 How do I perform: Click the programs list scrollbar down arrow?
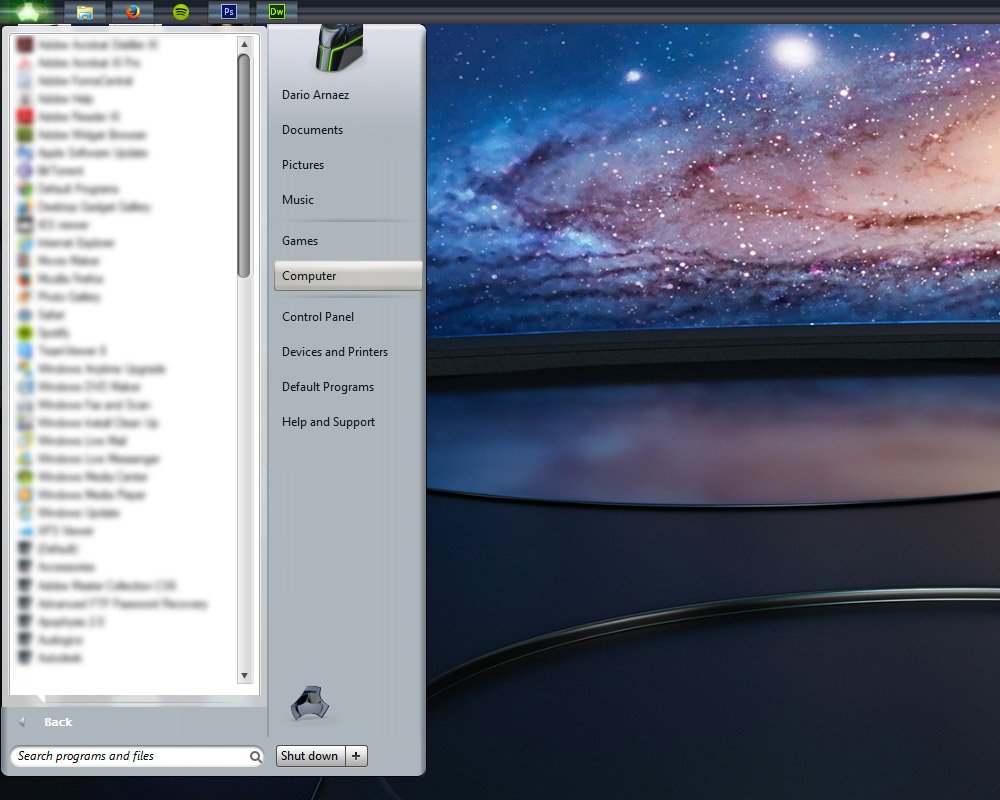[x=244, y=676]
